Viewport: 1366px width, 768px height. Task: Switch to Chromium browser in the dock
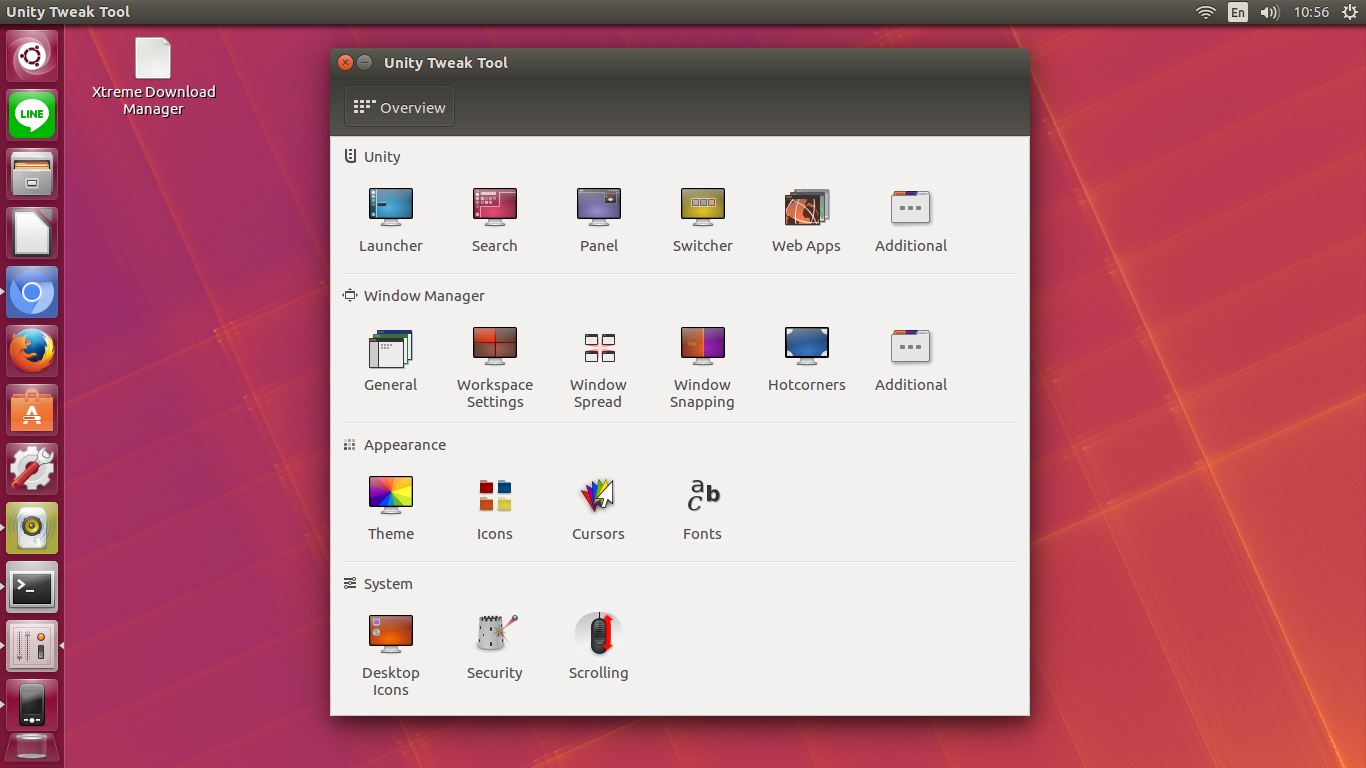[x=32, y=292]
